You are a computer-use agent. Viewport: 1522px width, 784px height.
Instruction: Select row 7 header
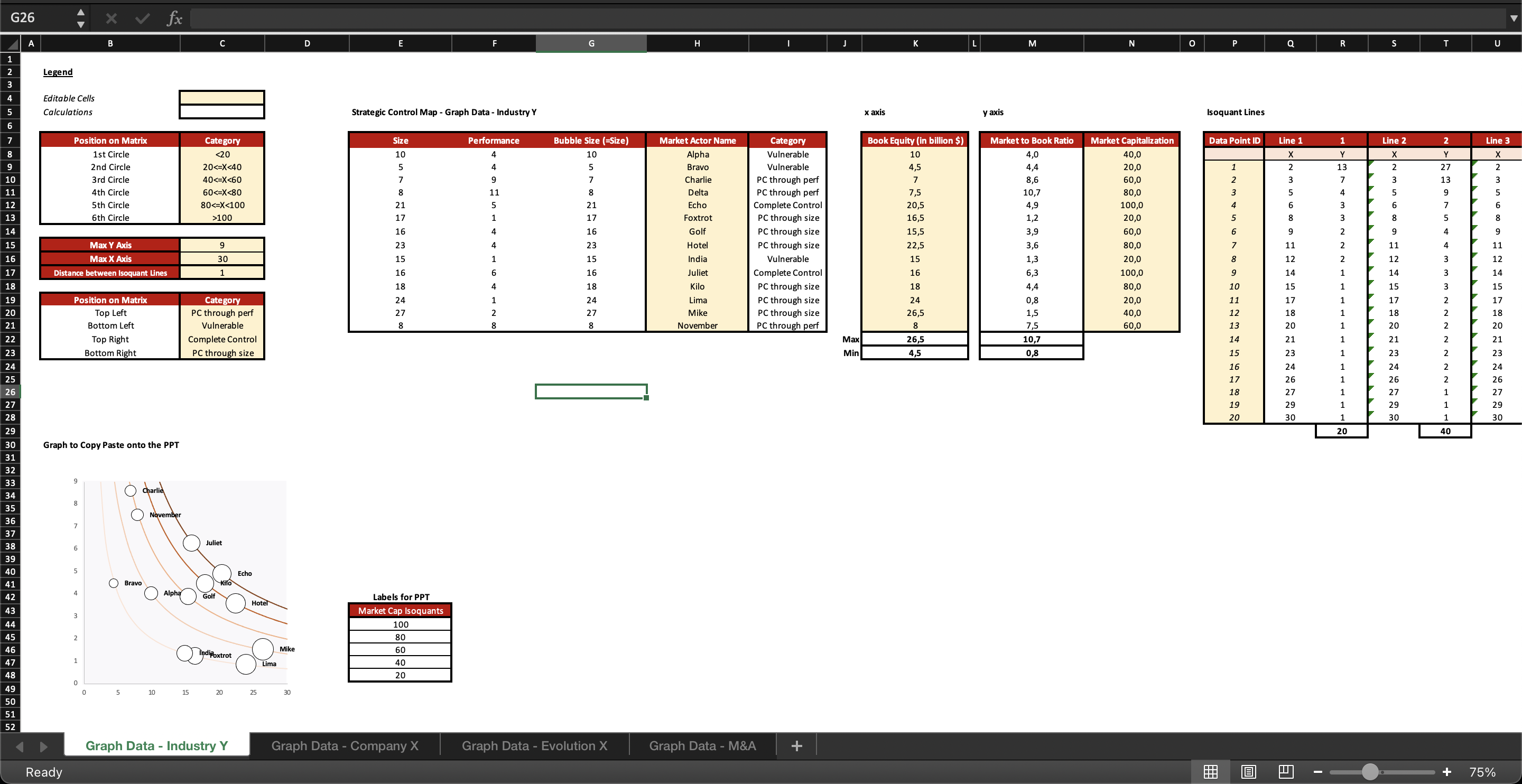pyautogui.click(x=10, y=140)
